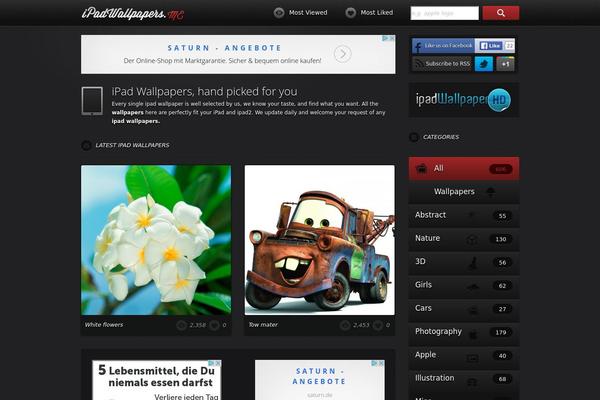Viewport: 600px width, 400px height.
Task: Click the White flowers title text
Action: click(104, 325)
